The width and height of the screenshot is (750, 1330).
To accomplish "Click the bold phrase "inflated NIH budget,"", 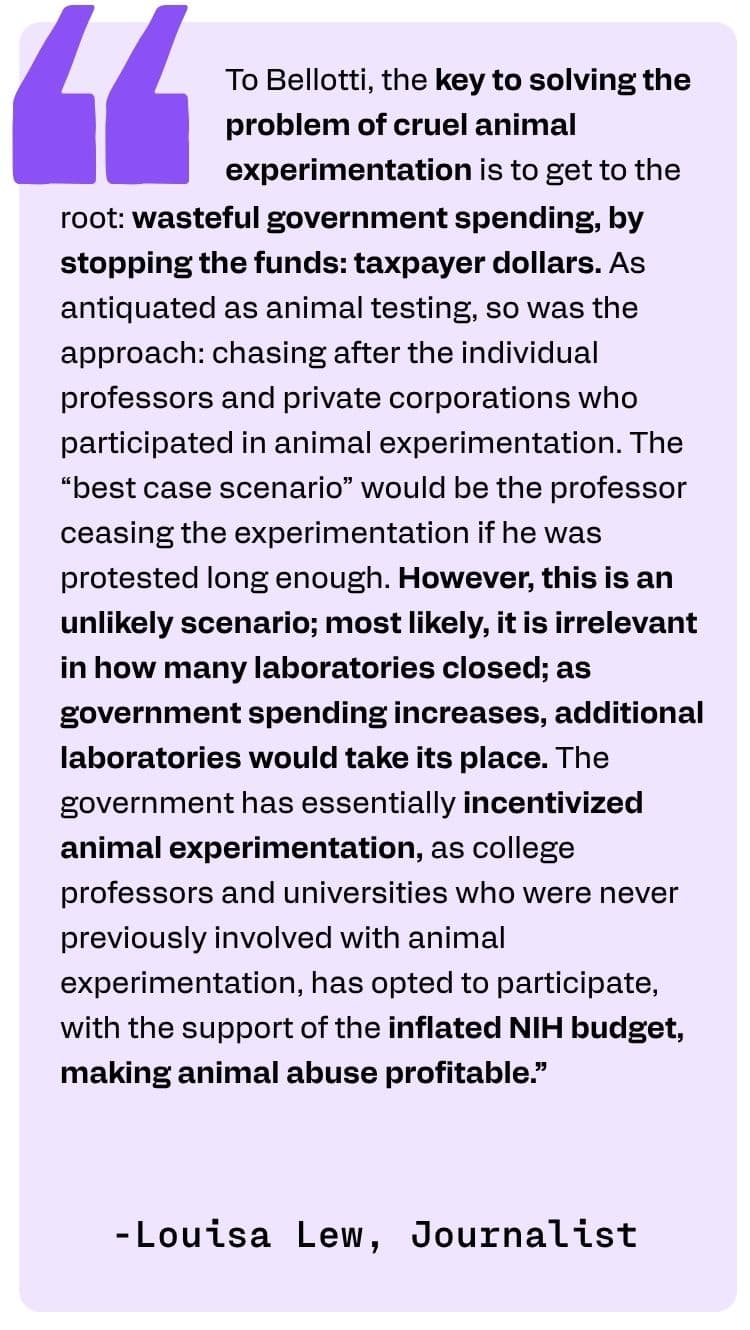I will 537,1029.
